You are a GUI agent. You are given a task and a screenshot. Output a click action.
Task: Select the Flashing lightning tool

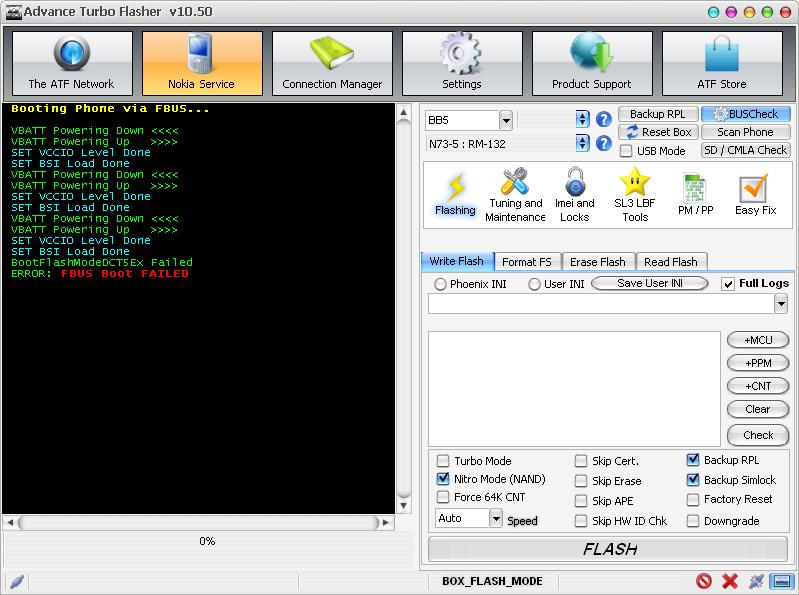(x=455, y=195)
